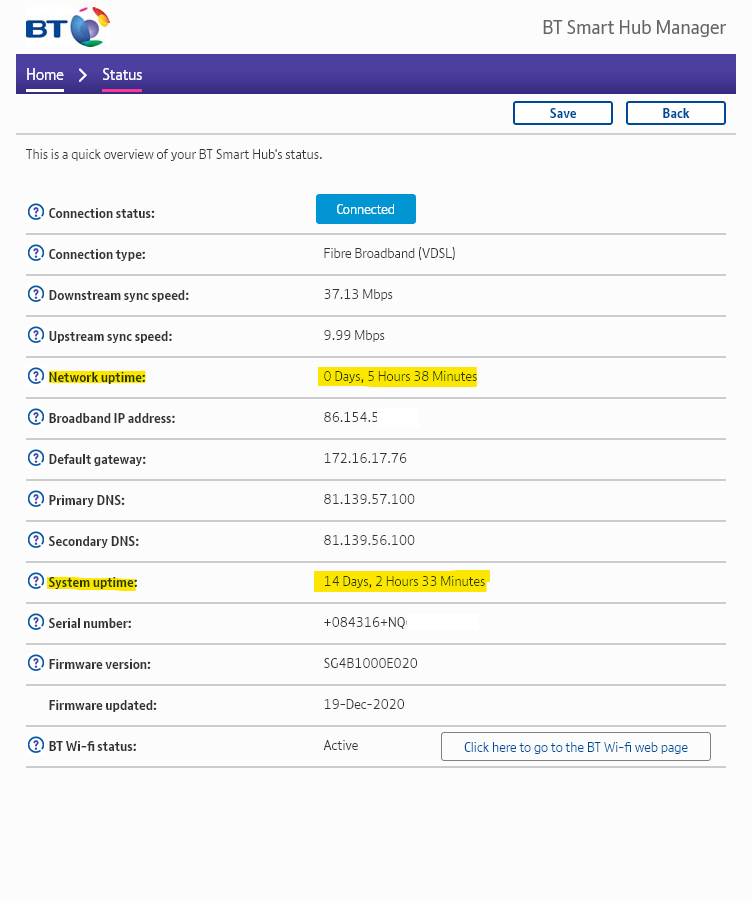The image size is (752, 901).
Task: Click the Secondary DNS help icon
Action: pyautogui.click(x=37, y=540)
